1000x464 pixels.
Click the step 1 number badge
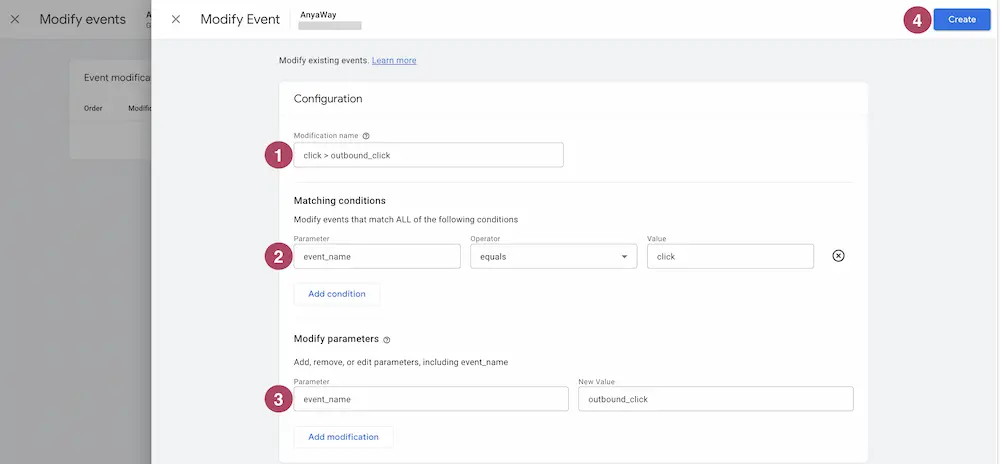[x=278, y=156]
